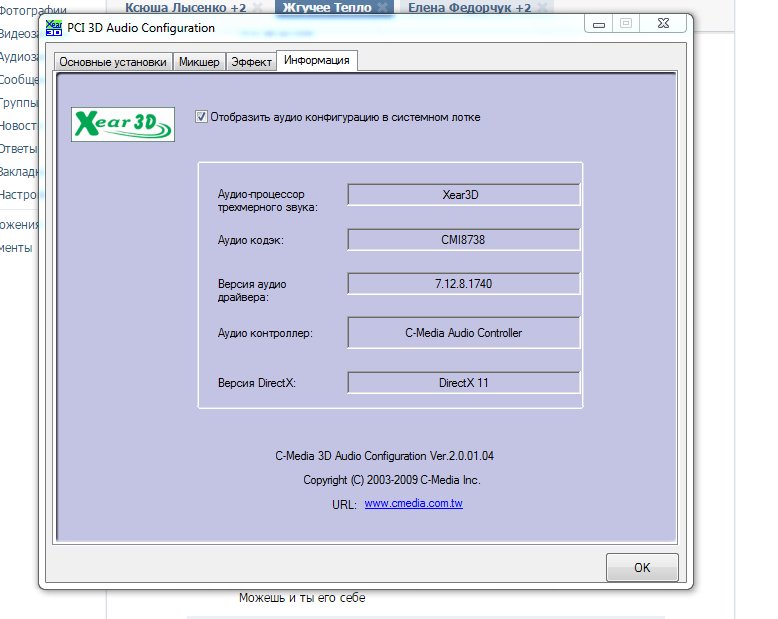Open Ксюша Лысенко chat tab in browser
This screenshot has height=619, width=778.
[x=185, y=7]
